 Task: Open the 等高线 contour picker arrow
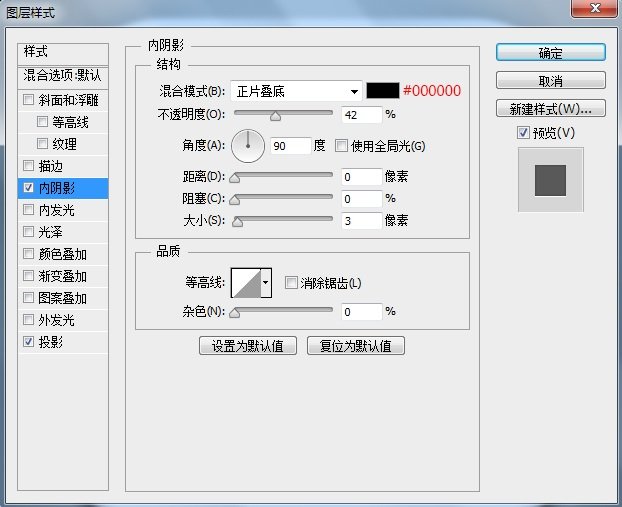pos(266,282)
